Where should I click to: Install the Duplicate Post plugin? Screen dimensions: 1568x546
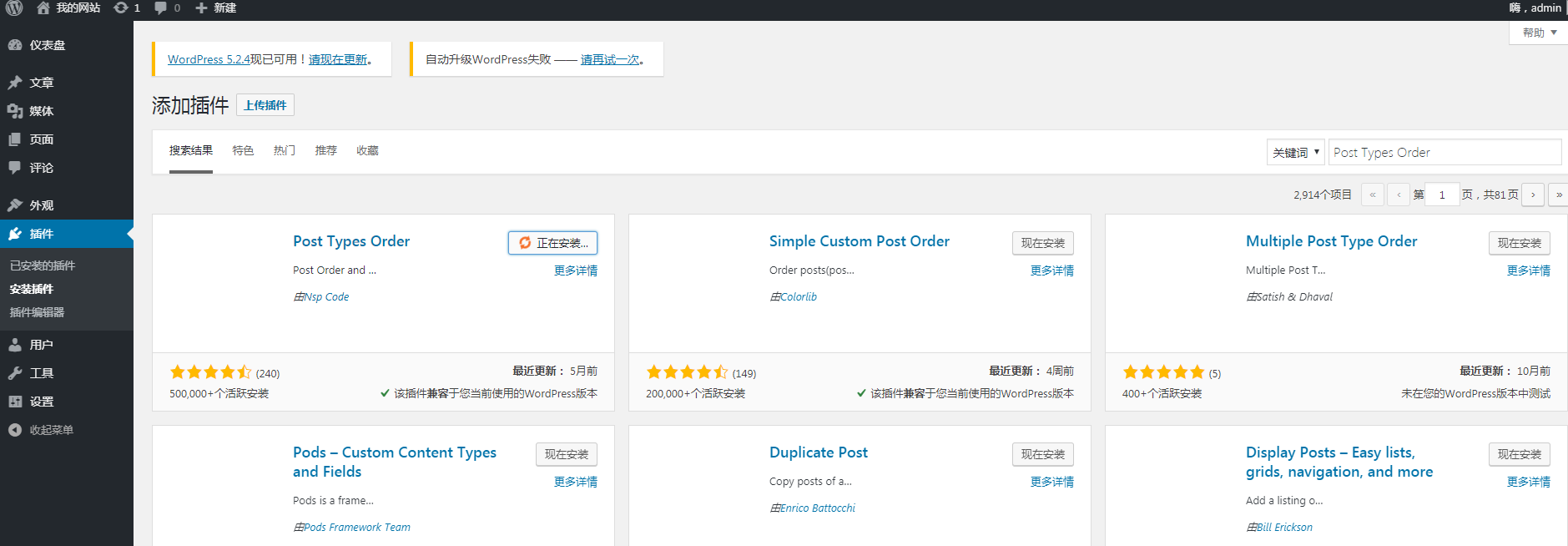(x=1043, y=454)
